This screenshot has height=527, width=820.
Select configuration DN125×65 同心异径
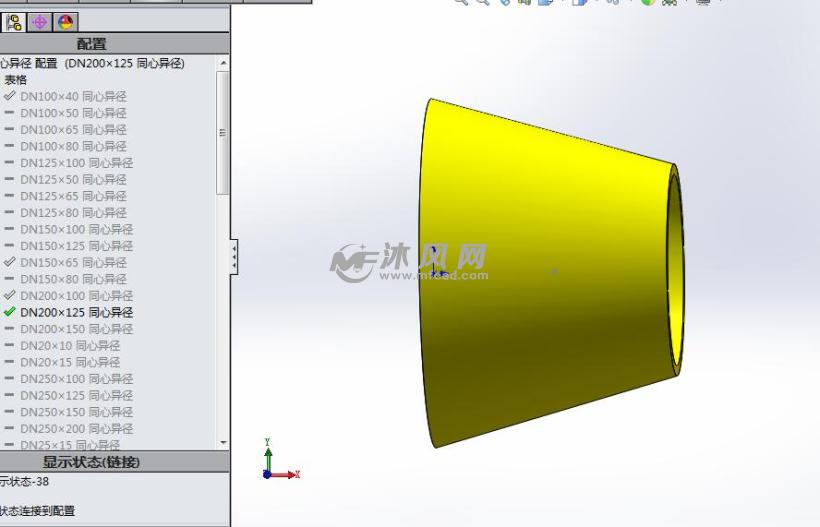tap(73, 196)
